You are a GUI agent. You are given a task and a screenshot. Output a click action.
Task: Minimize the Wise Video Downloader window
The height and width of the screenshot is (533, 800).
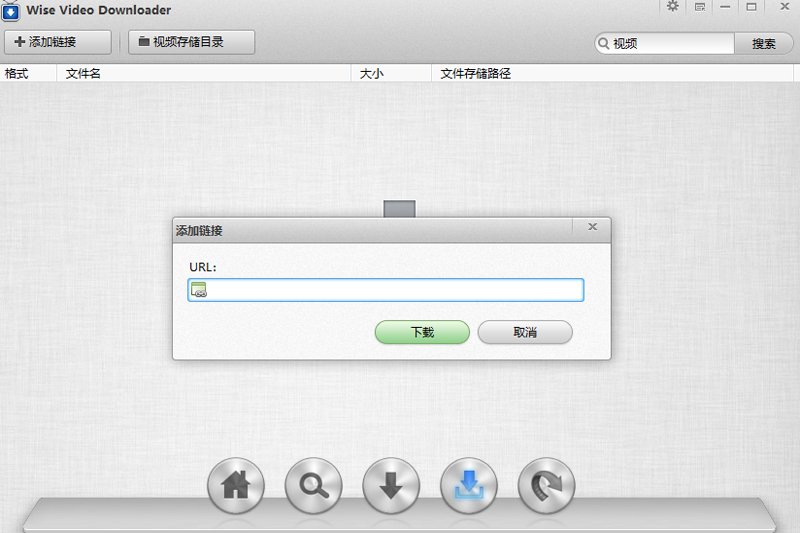(x=725, y=7)
